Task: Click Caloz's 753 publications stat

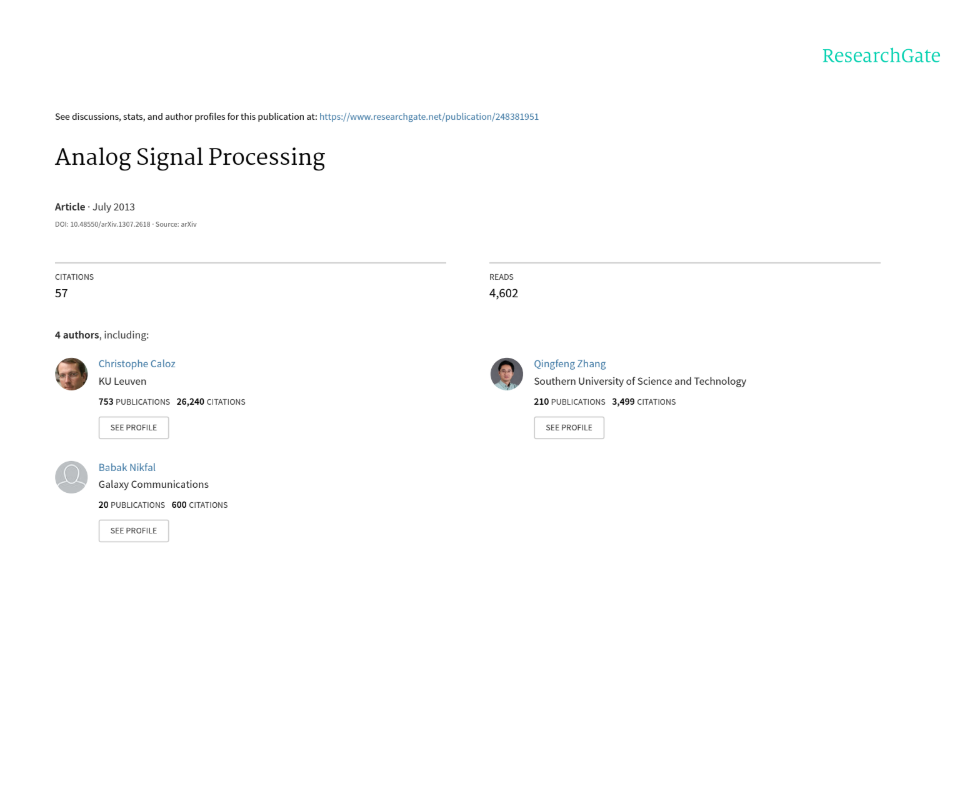Action: (134, 402)
